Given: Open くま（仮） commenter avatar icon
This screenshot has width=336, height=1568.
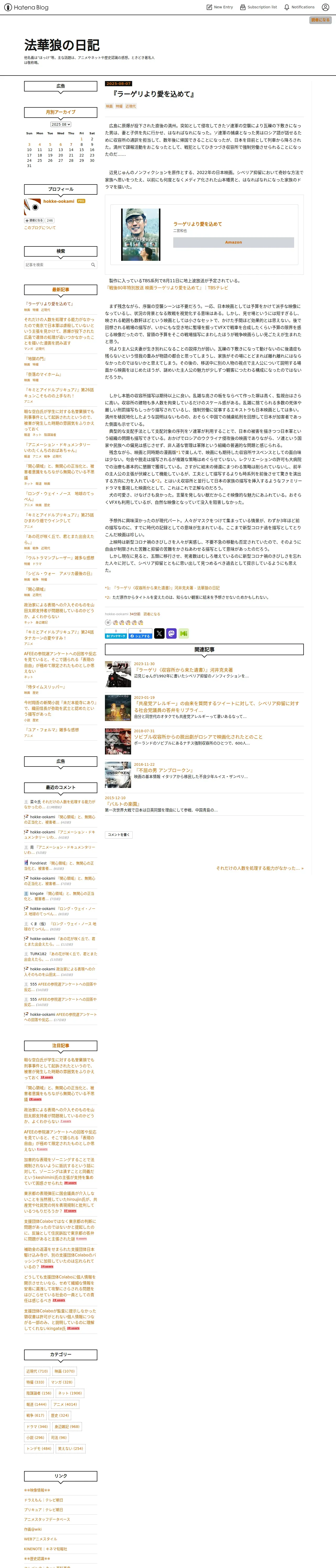Looking at the screenshot, I should coord(26,924).
